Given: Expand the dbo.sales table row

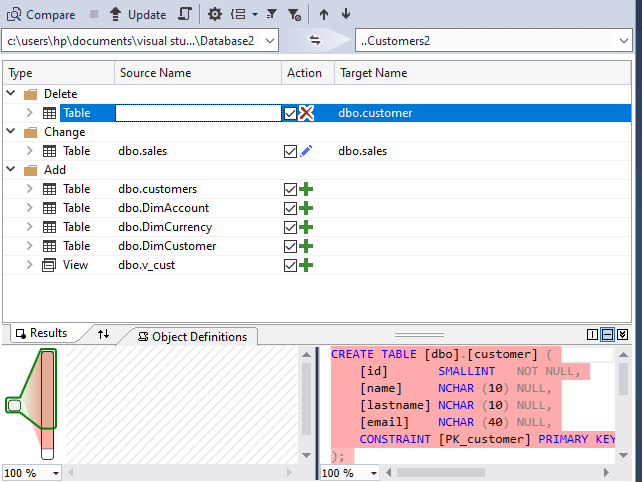Looking at the screenshot, I should click(29, 151).
